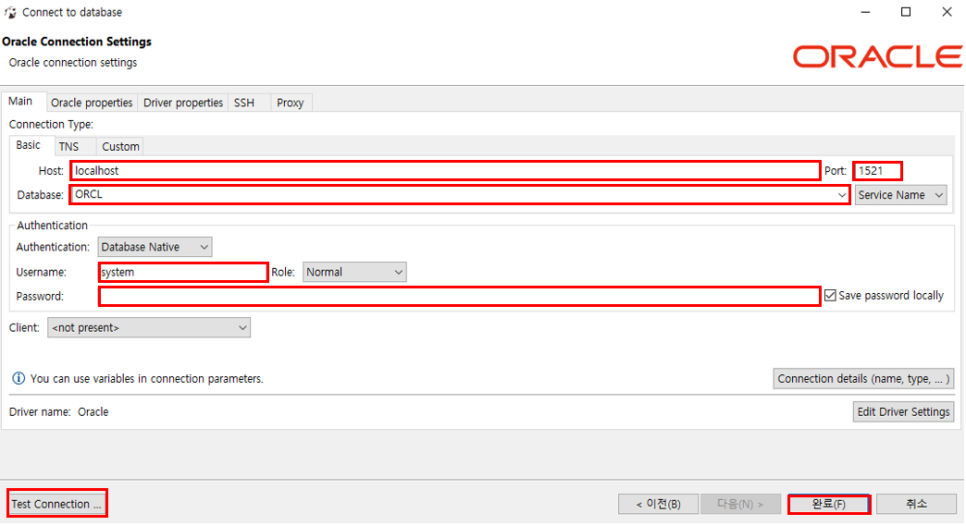Open the Role Normal dropdown
Viewport: 966px width, 526px height.
point(354,272)
